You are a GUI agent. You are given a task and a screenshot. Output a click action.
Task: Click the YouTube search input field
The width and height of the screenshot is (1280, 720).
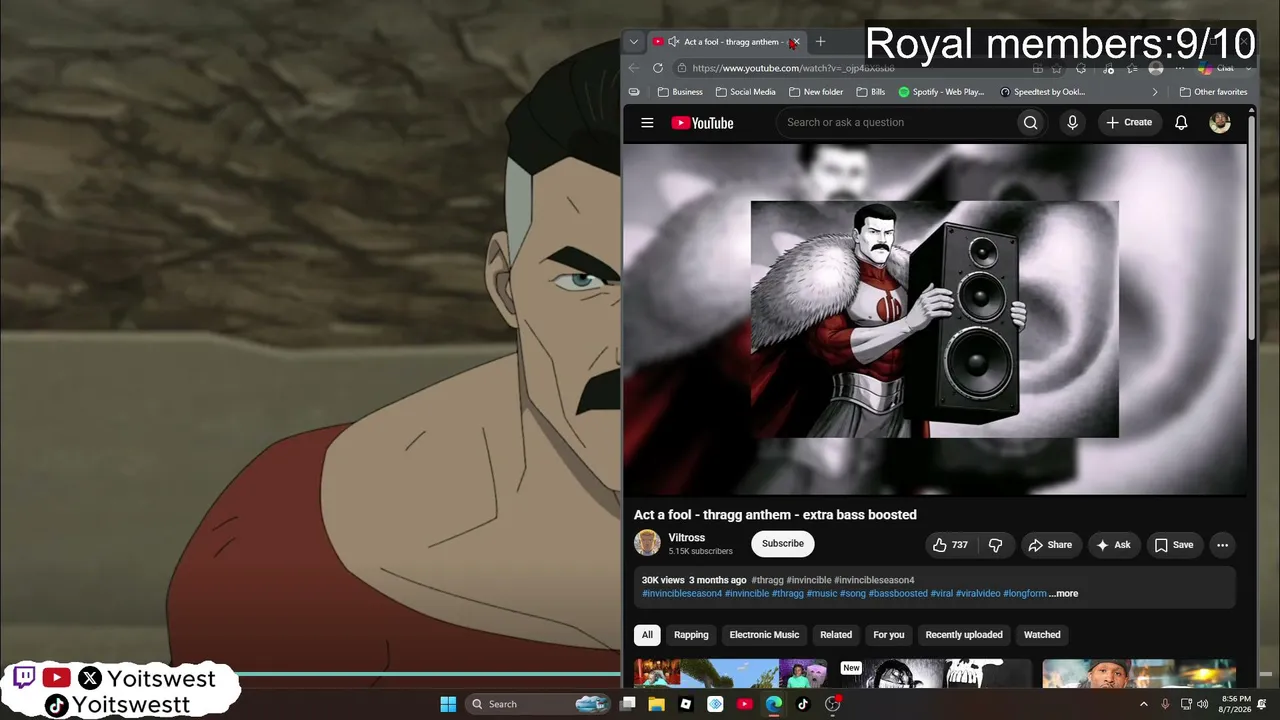point(895,123)
